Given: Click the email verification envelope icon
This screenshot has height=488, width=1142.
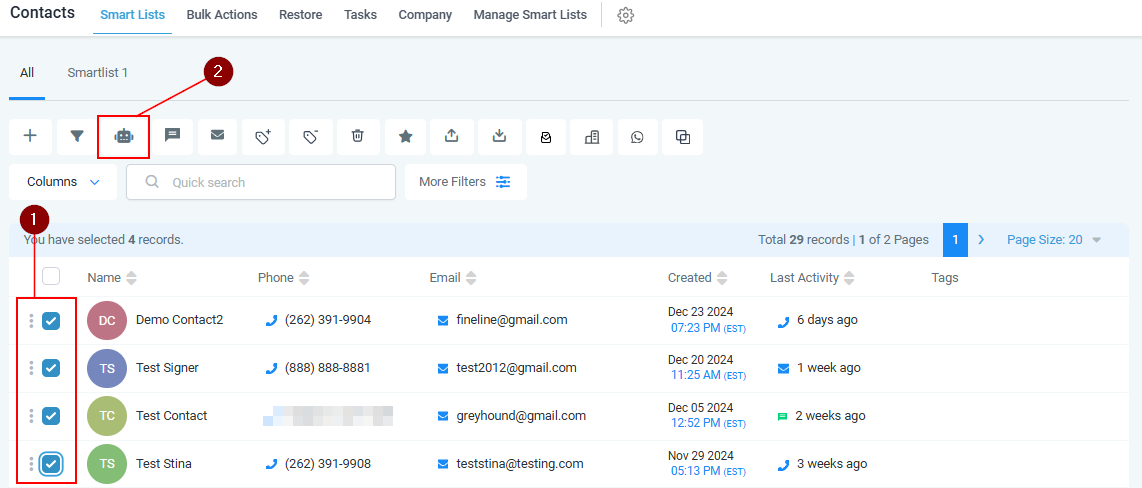Looking at the screenshot, I should [546, 137].
